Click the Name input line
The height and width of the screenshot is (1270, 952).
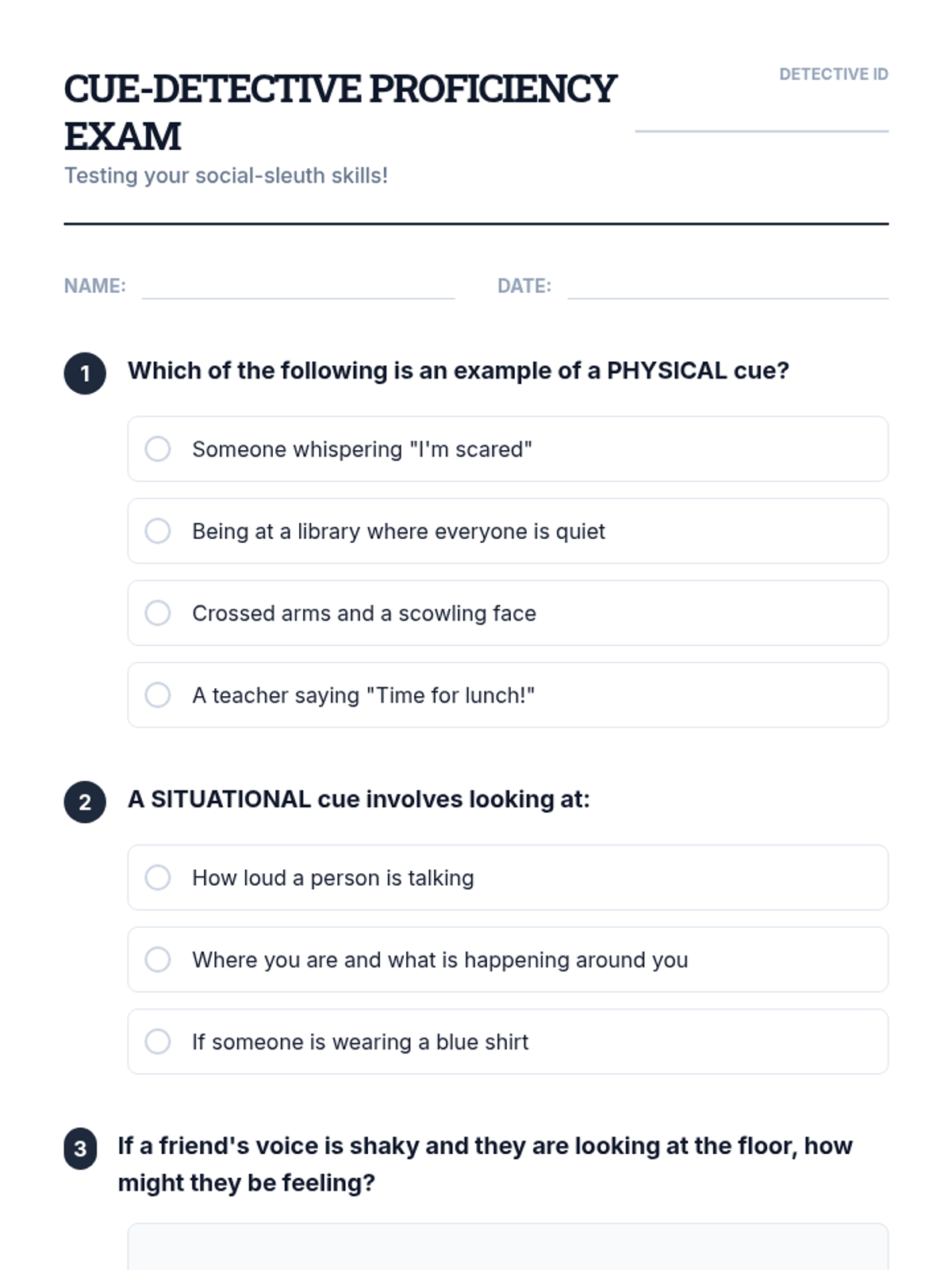point(298,287)
